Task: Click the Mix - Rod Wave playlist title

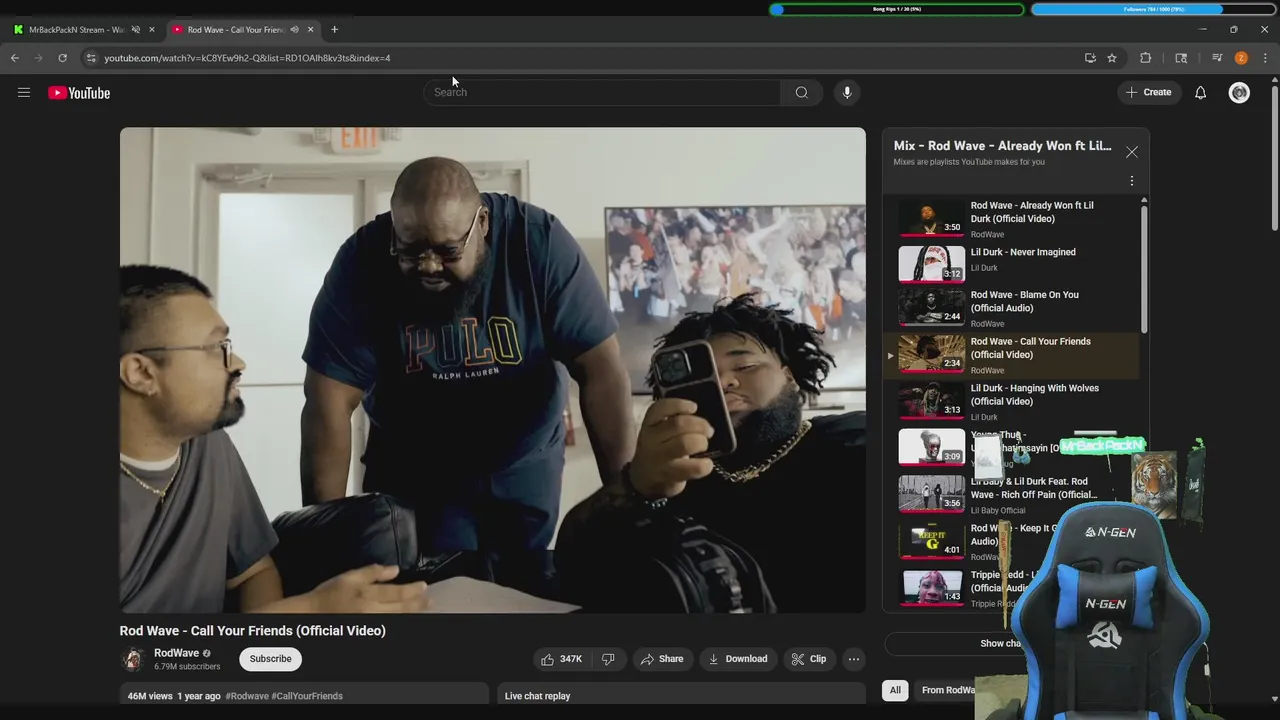Action: click(1002, 146)
